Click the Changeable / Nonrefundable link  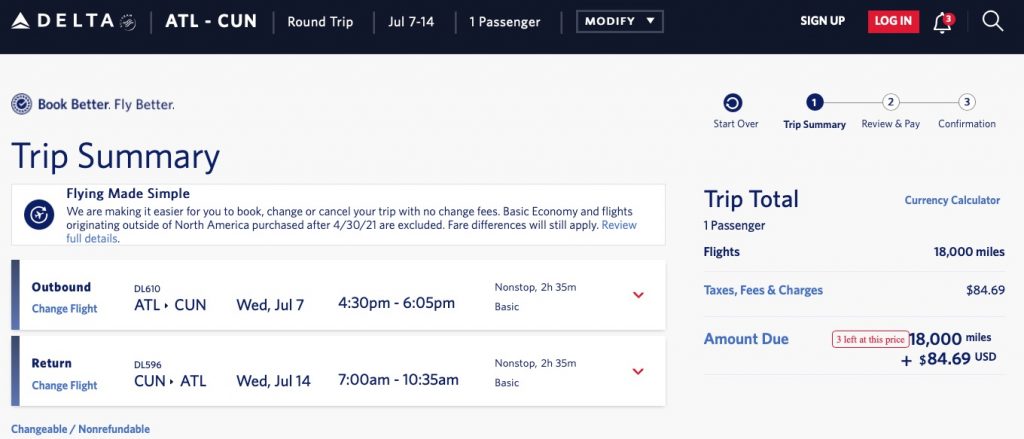(x=80, y=429)
